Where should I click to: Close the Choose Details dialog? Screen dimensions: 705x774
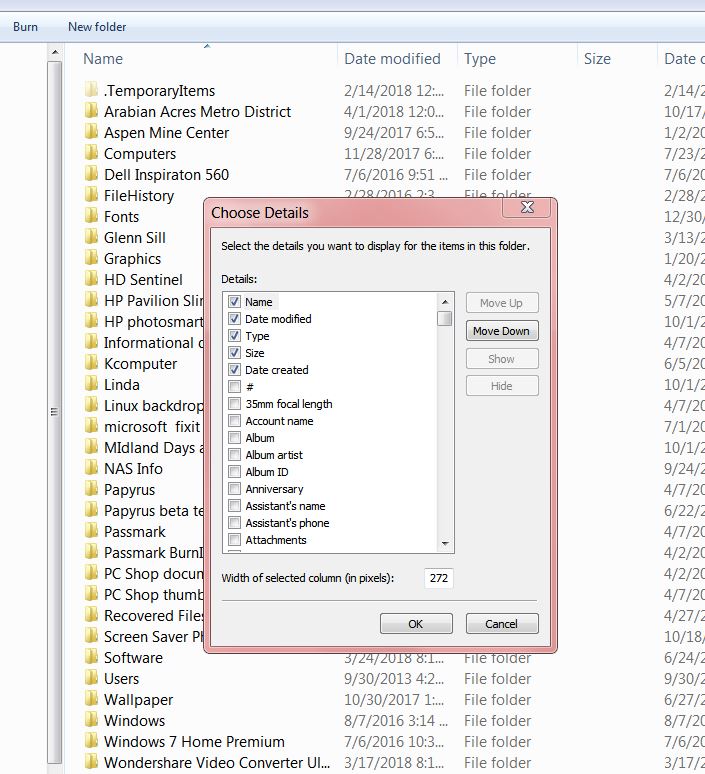tap(527, 207)
